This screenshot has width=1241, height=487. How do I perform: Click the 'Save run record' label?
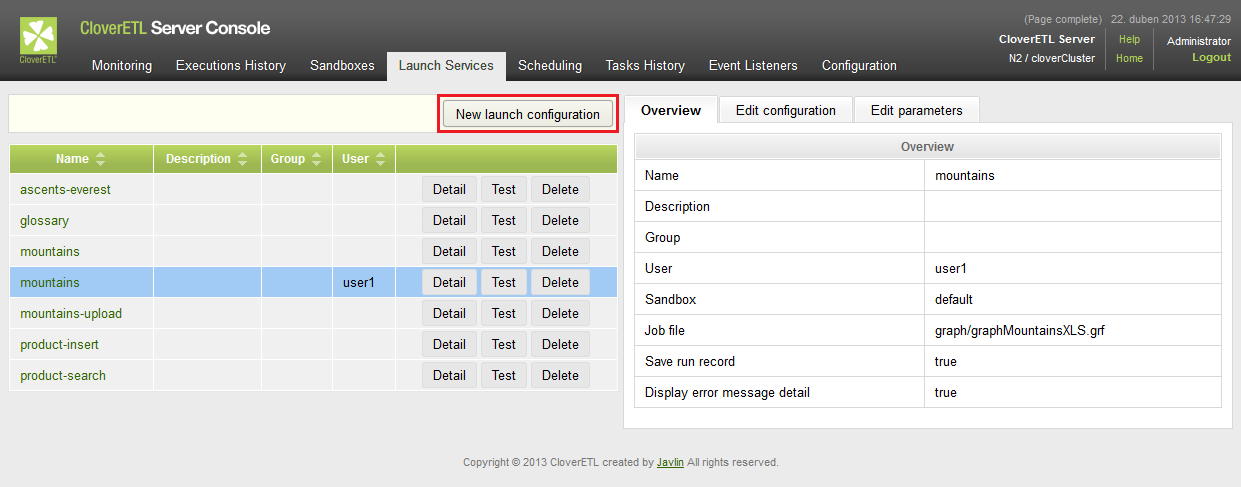(x=690, y=361)
